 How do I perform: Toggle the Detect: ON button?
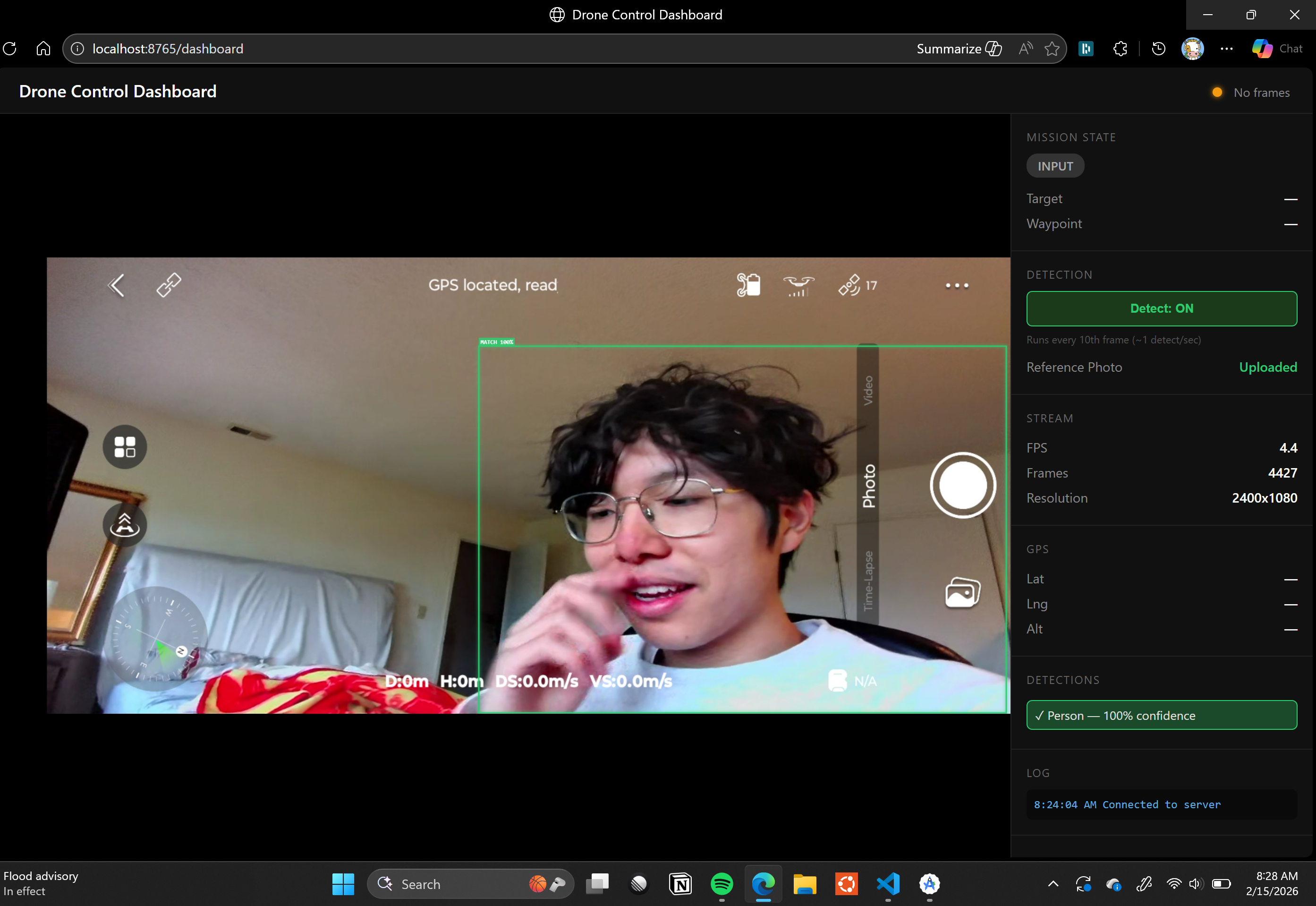tap(1161, 308)
